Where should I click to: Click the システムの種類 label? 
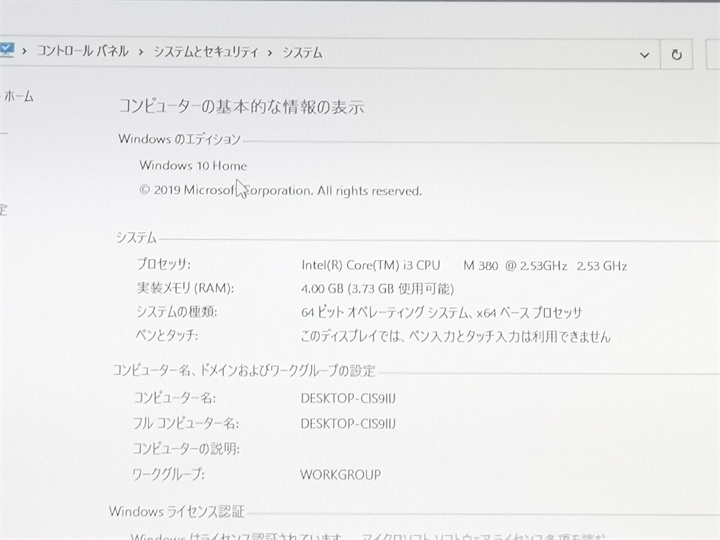176,312
